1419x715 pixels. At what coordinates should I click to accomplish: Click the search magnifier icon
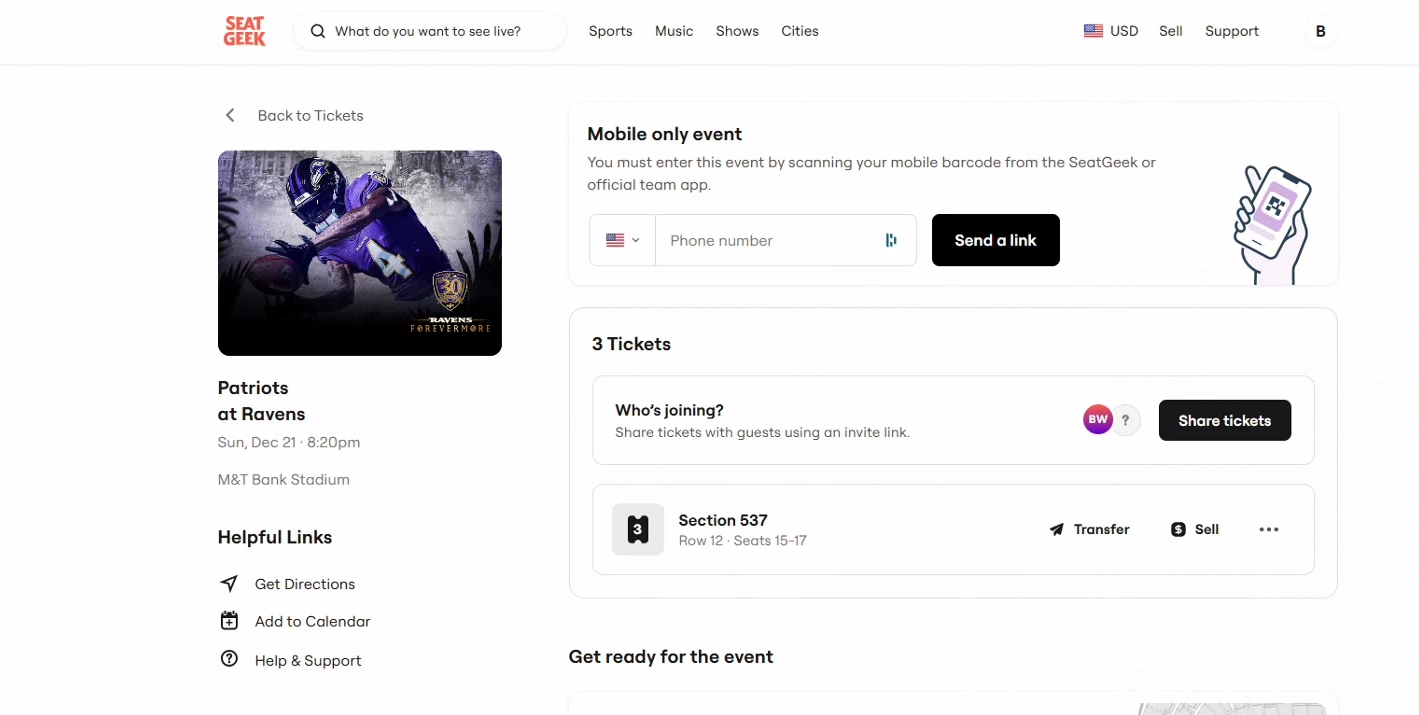click(318, 31)
